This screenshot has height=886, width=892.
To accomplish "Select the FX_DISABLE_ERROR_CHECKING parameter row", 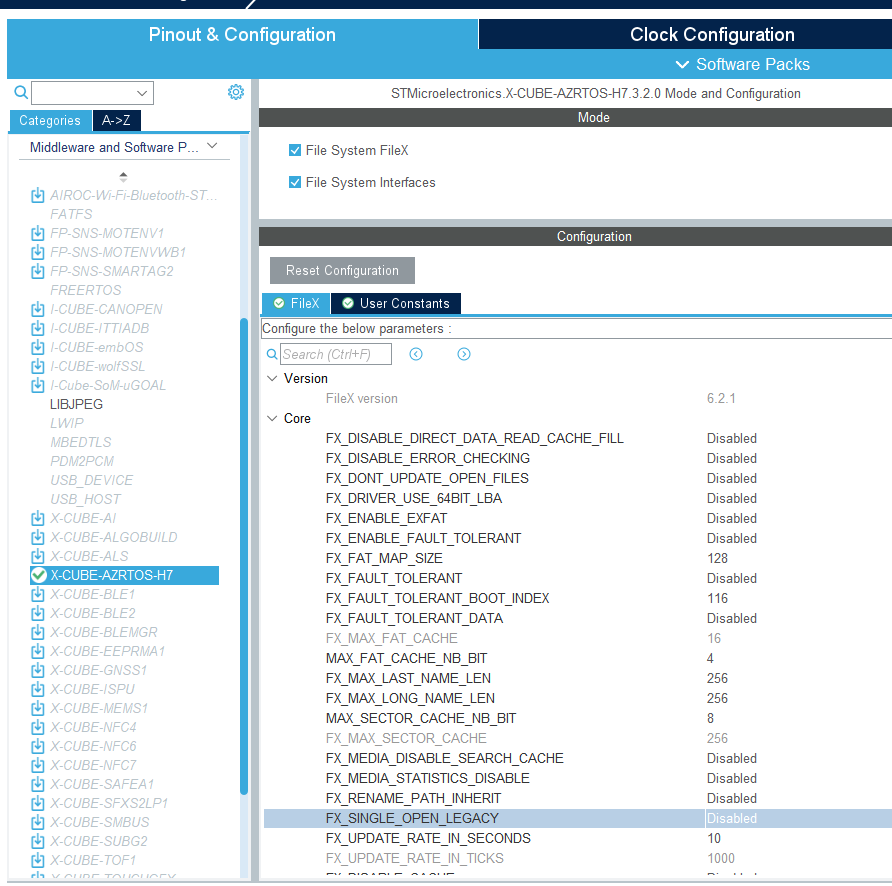I will 577,458.
